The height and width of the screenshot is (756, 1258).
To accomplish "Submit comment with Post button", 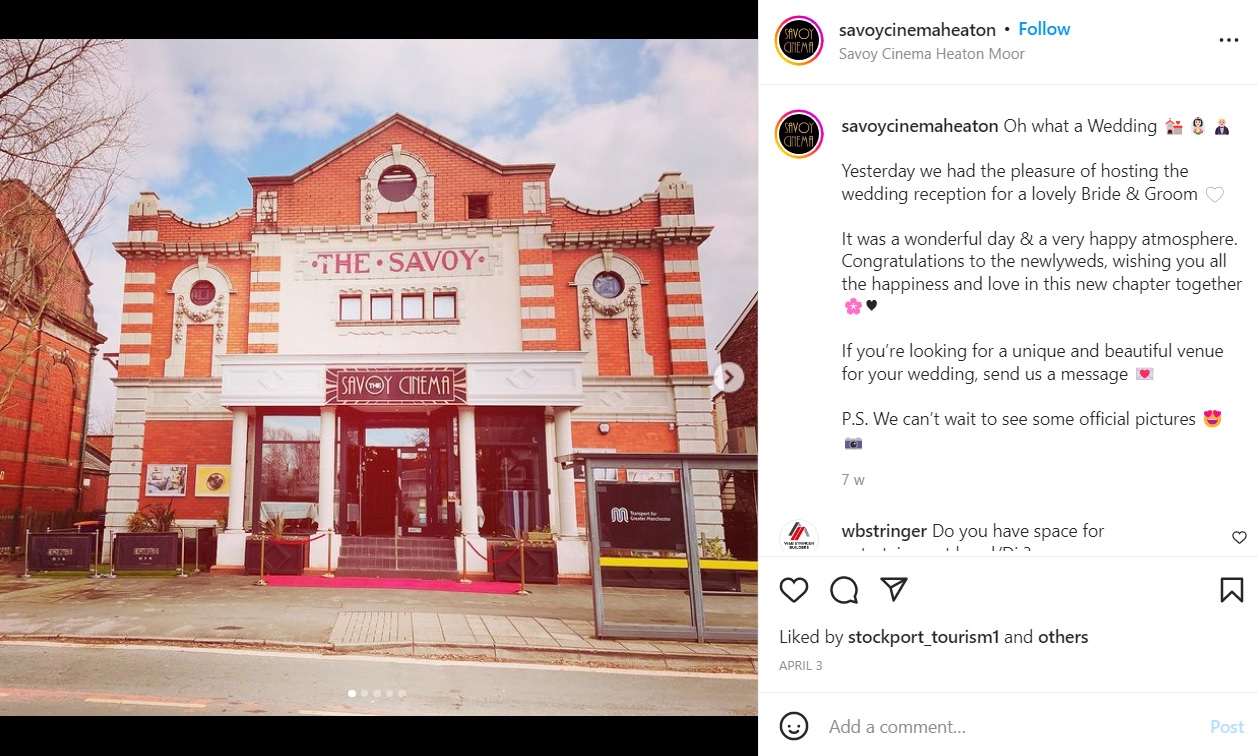I will pyautogui.click(x=1227, y=727).
